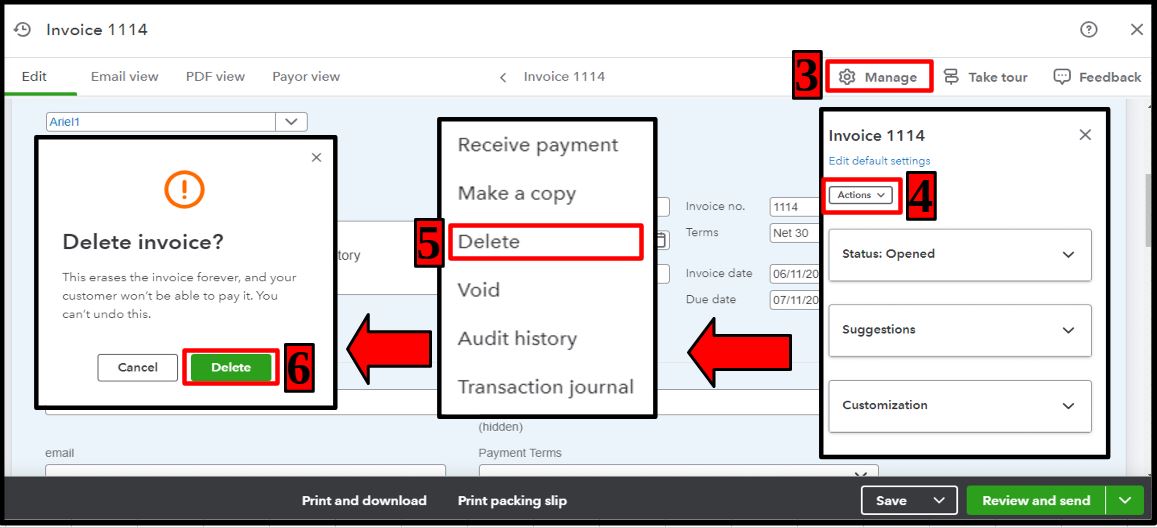Expand the Status: Opened section
The image size is (1157, 528).
[960, 254]
